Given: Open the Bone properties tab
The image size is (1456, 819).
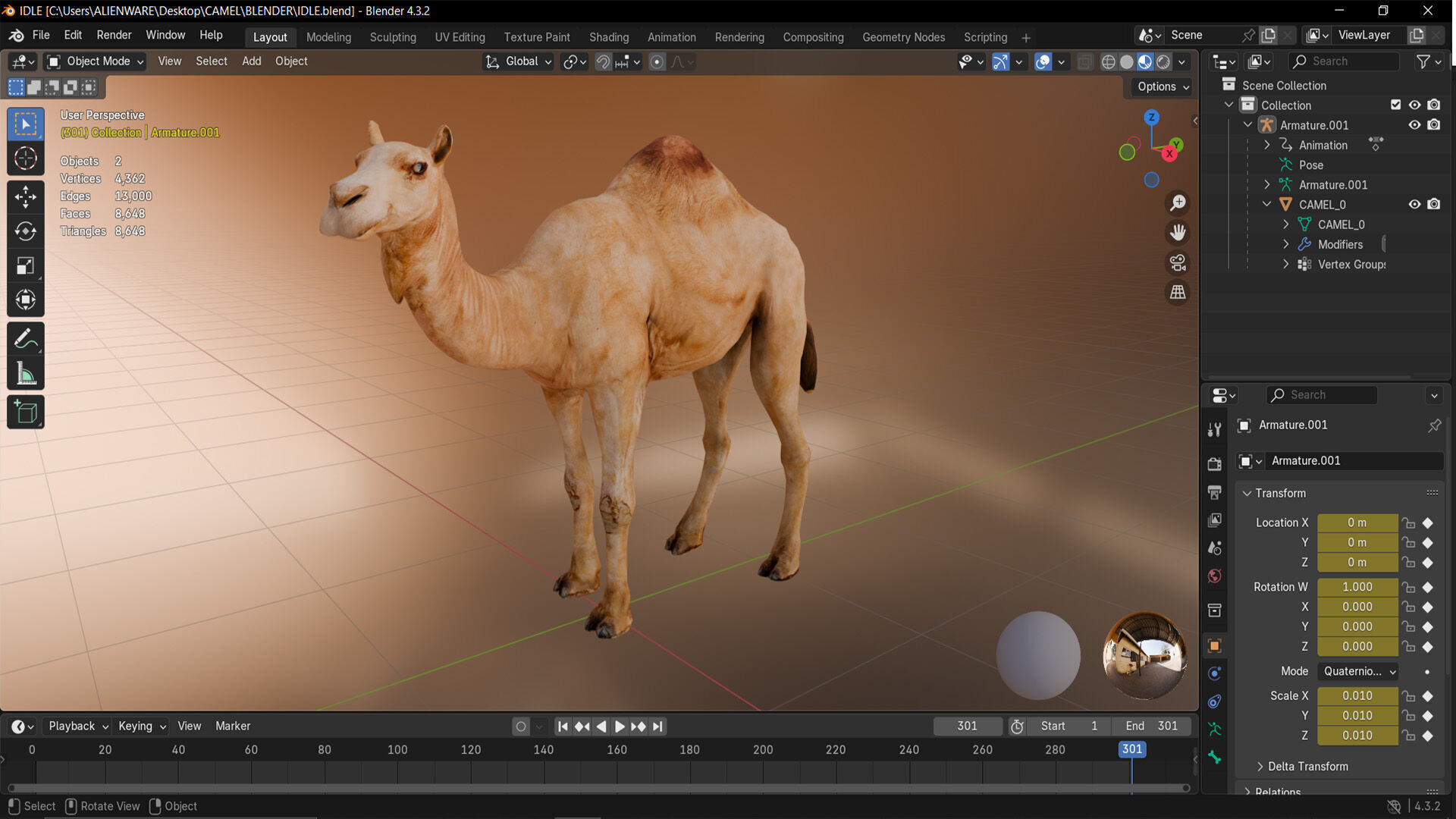Looking at the screenshot, I should coord(1215,758).
